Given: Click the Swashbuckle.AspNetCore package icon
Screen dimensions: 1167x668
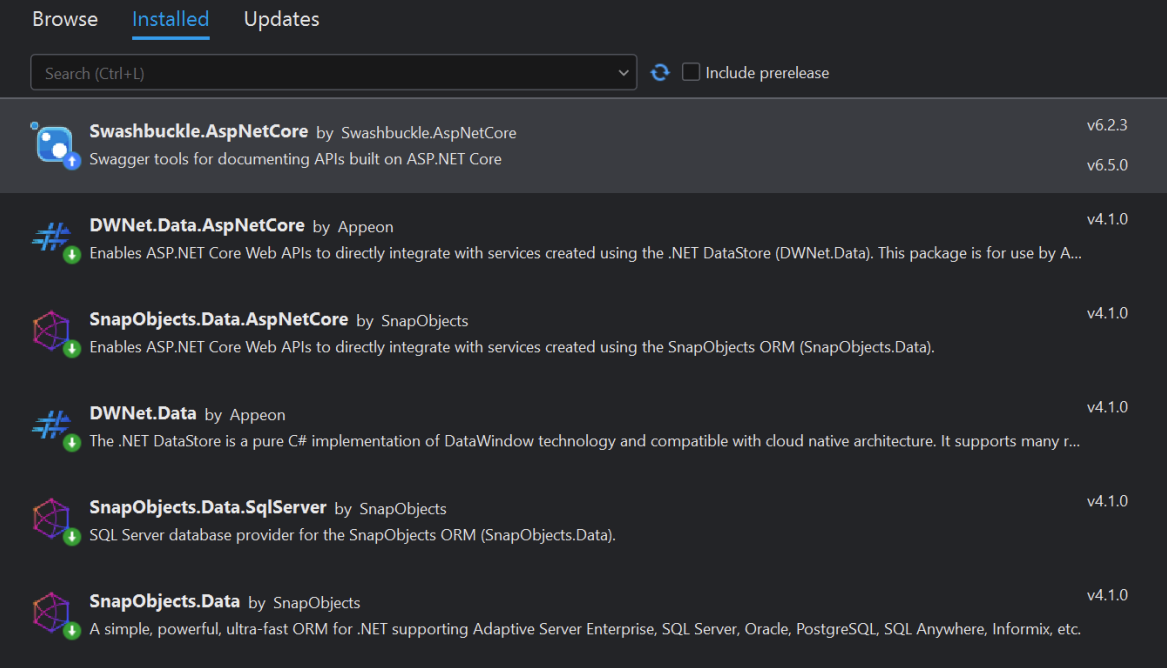Looking at the screenshot, I should click(x=54, y=145).
